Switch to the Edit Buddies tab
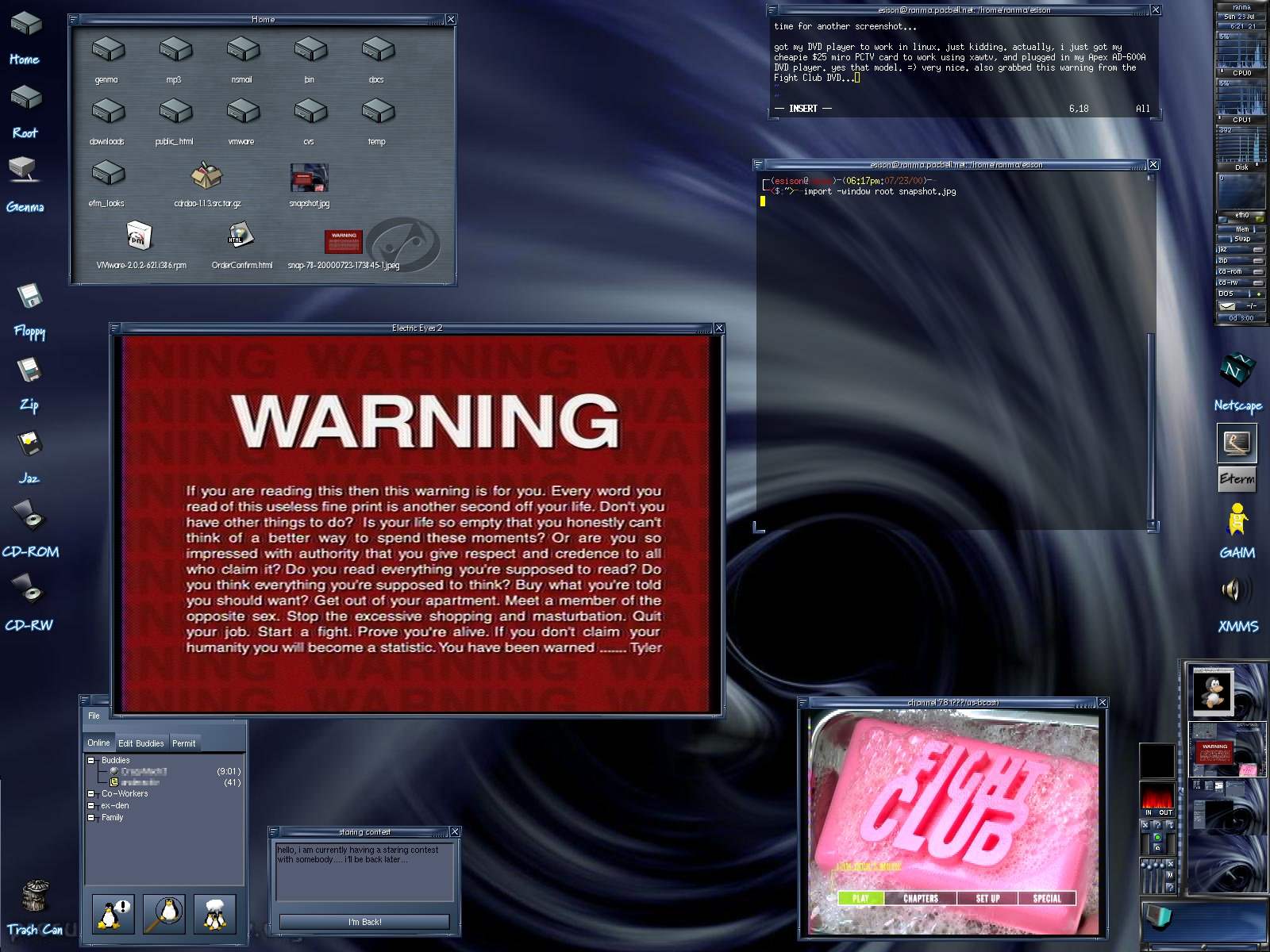The image size is (1270, 952). click(x=141, y=743)
